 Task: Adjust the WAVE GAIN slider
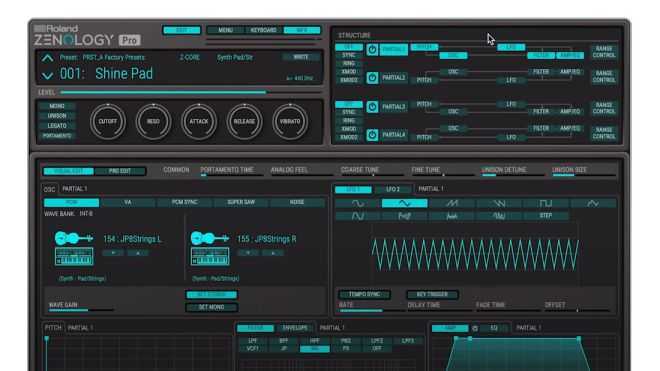coord(81,310)
